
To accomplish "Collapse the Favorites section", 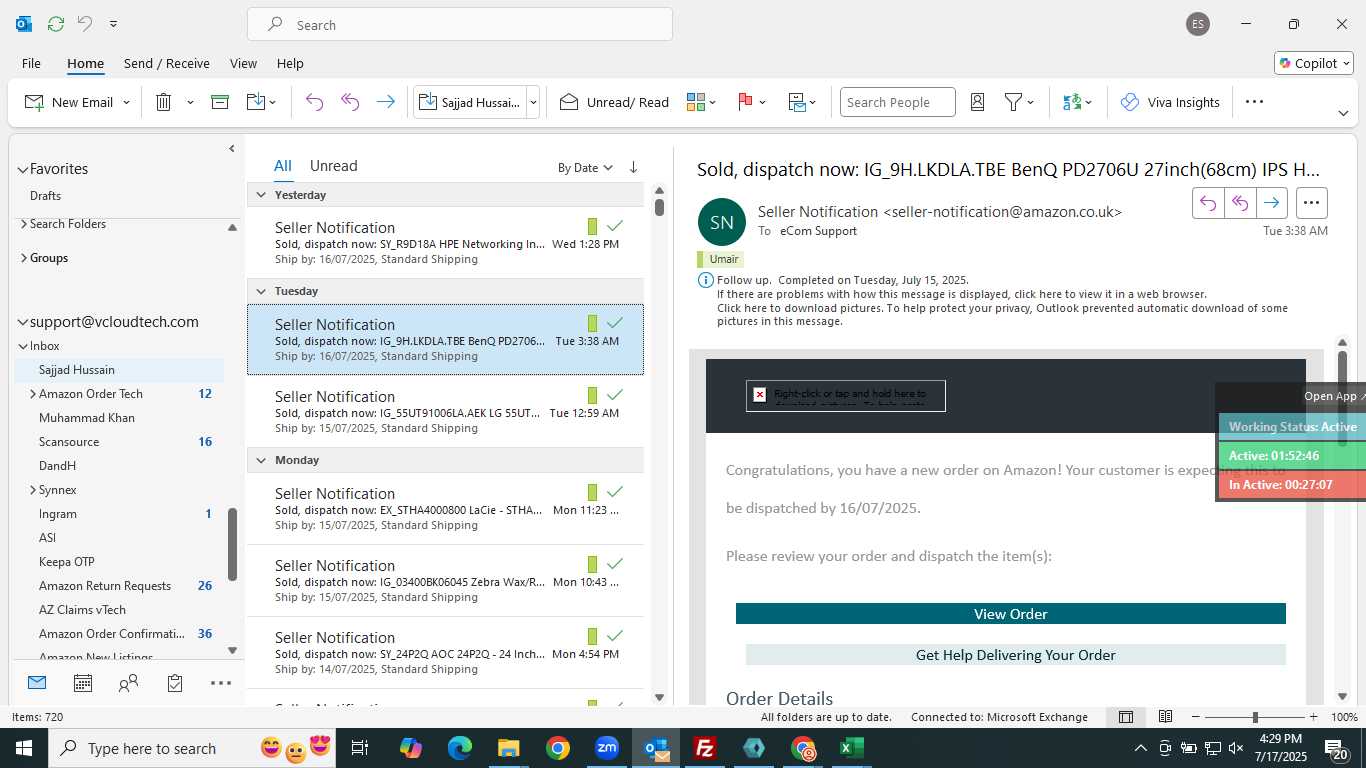I will [x=23, y=170].
